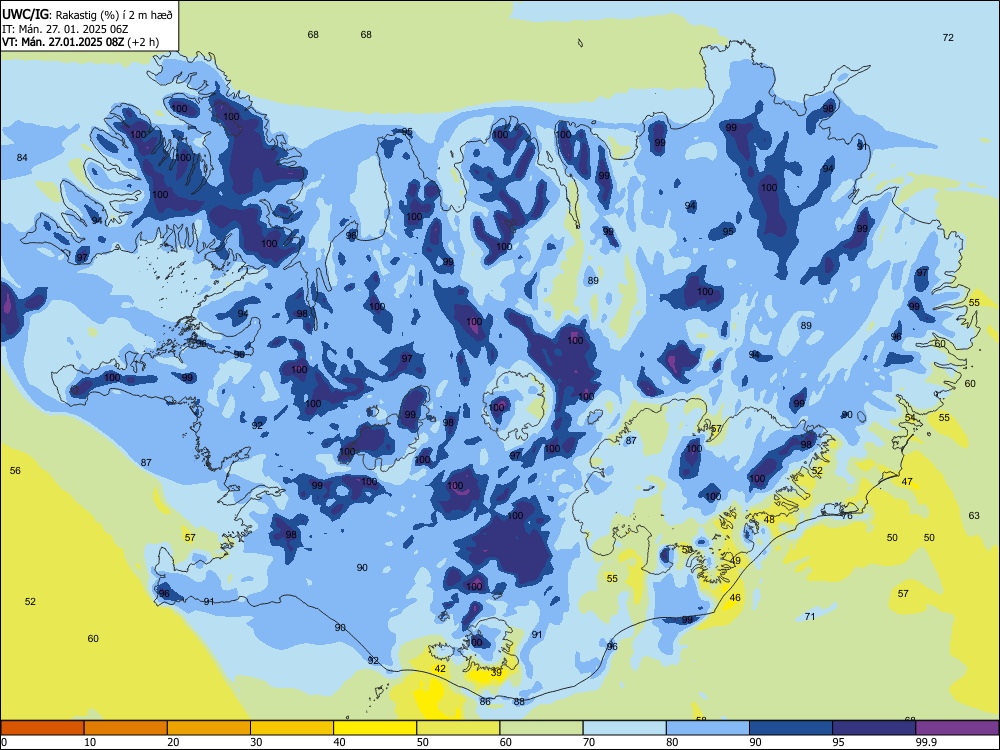
Task: Click the legend tick label '10'
Action: [x=90, y=742]
